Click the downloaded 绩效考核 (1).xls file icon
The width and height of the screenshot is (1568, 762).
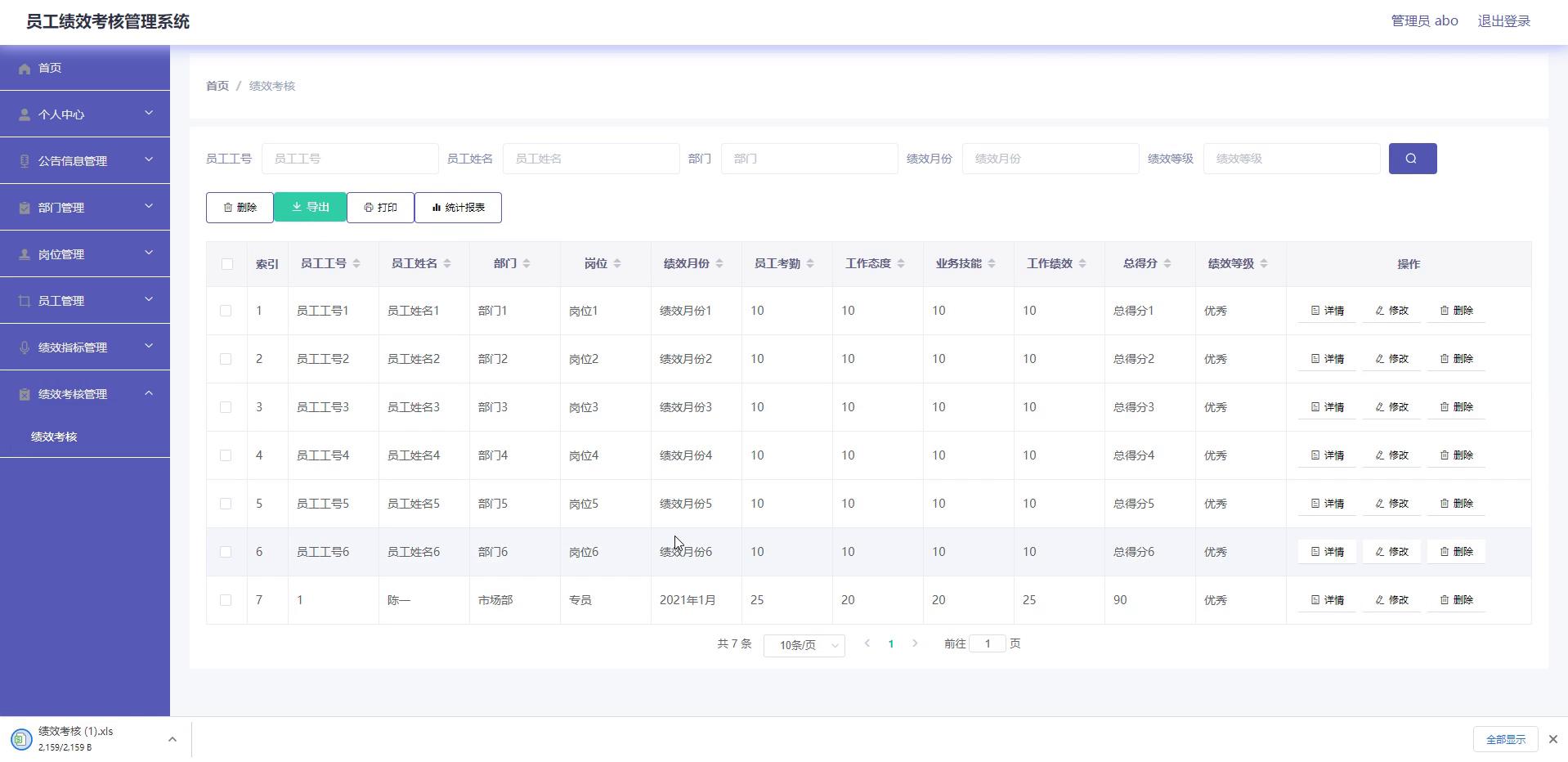[x=21, y=739]
